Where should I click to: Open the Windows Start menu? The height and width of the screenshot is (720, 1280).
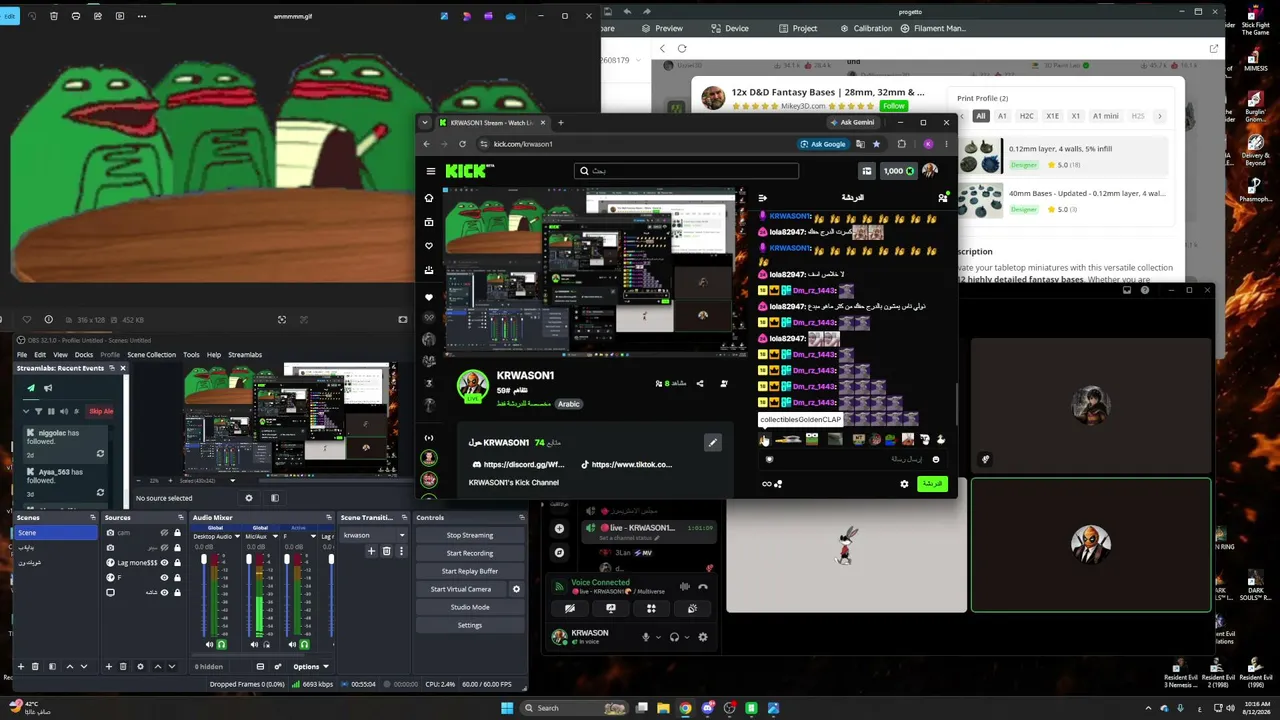[507, 708]
